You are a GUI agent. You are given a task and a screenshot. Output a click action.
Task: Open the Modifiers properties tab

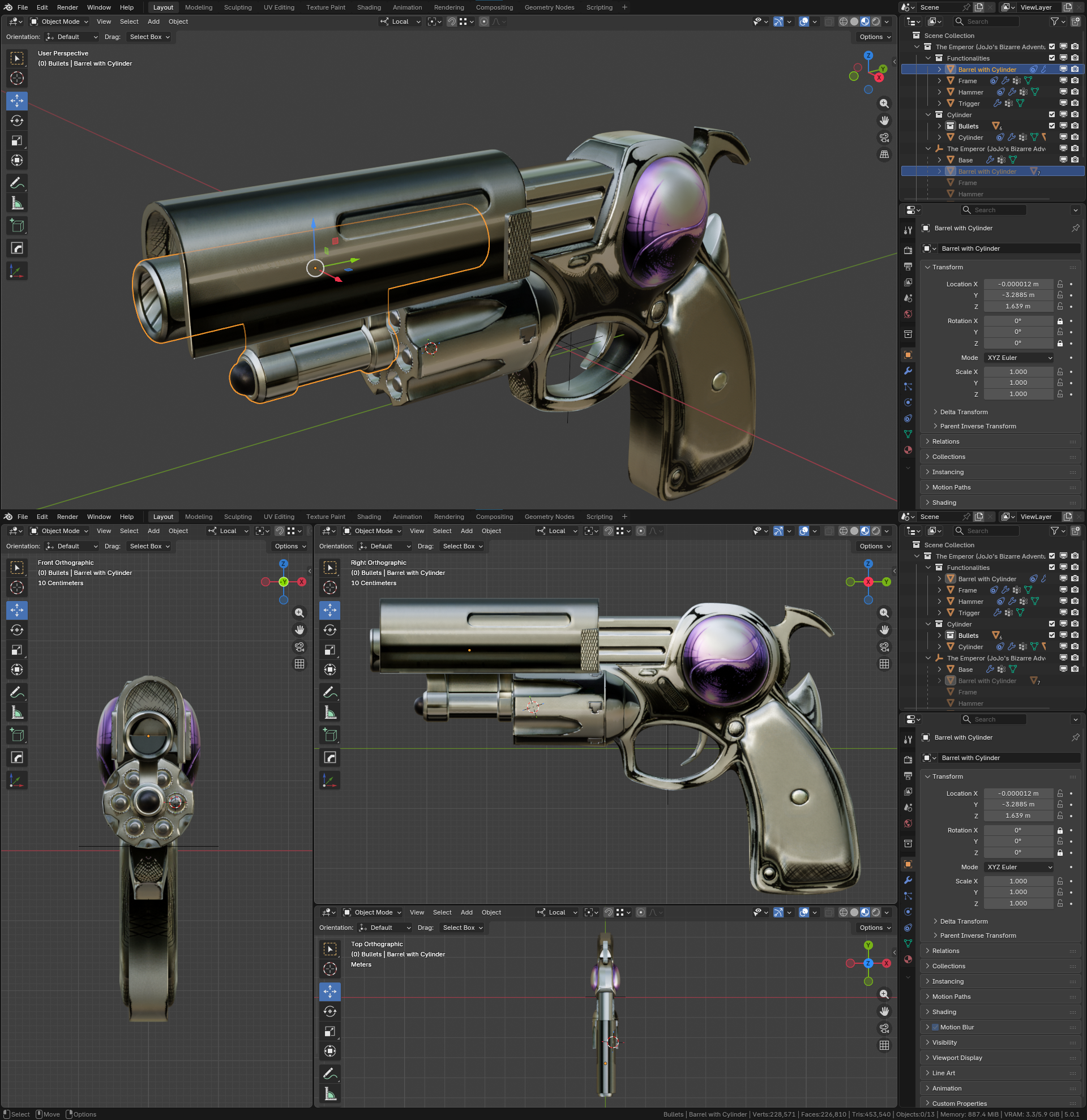point(908,371)
